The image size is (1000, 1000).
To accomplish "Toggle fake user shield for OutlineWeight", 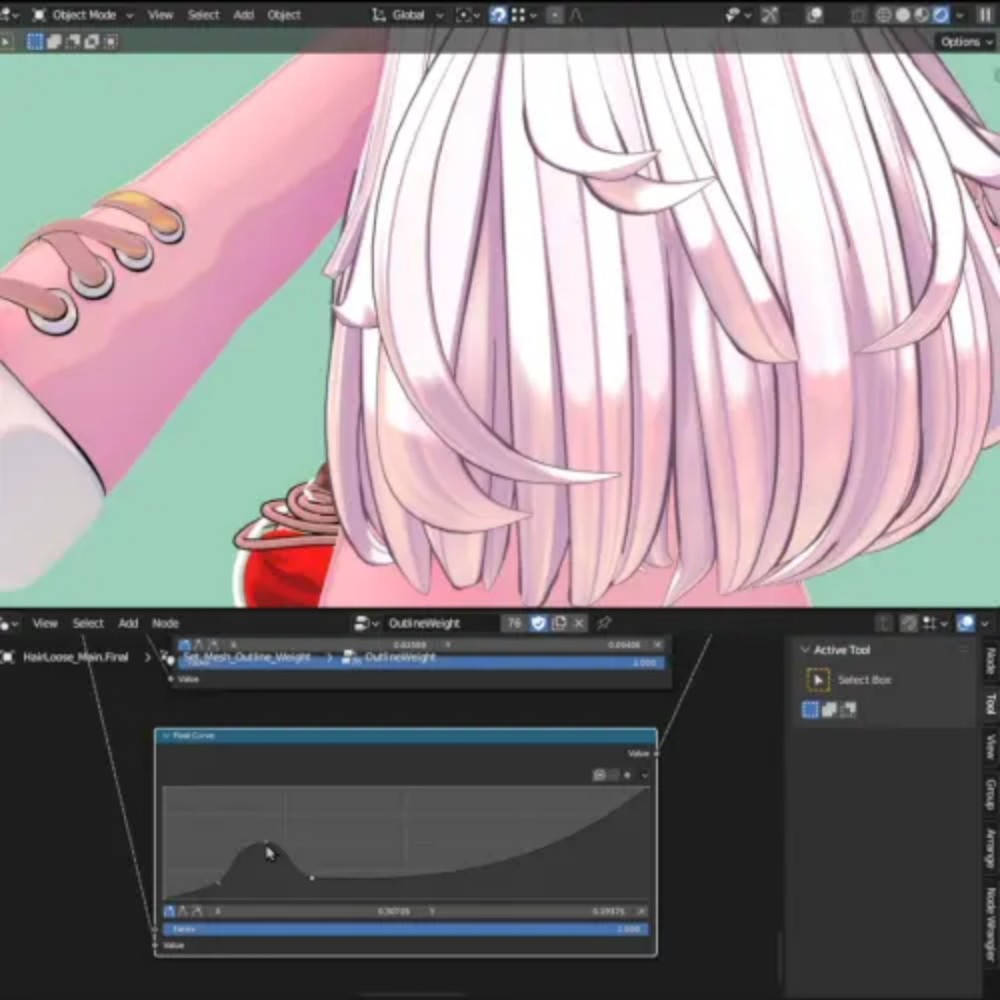I will point(538,623).
